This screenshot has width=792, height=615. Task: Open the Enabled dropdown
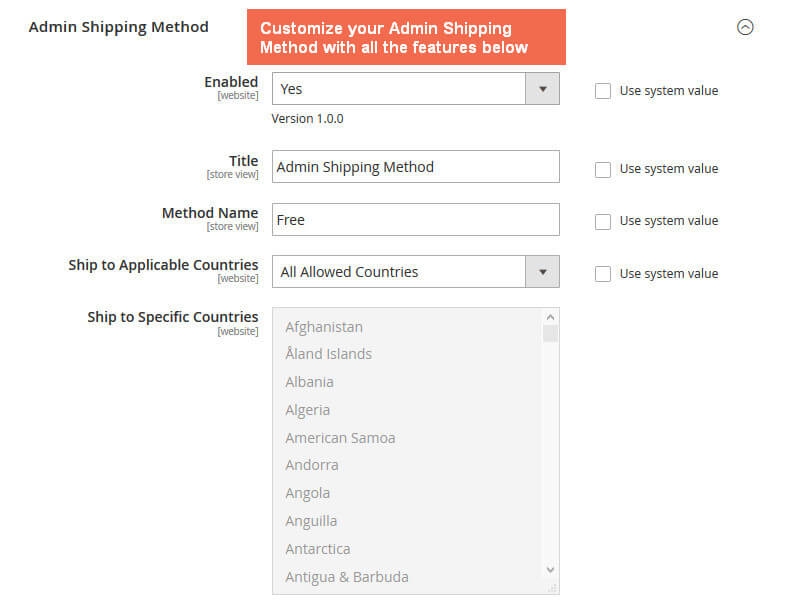coord(415,89)
